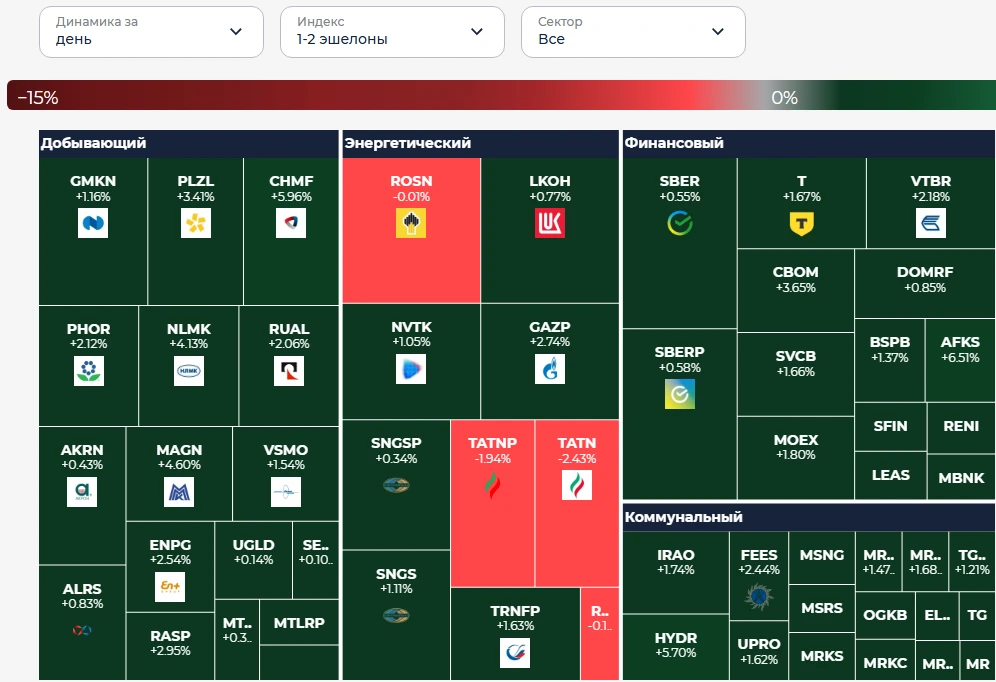Select the HYDR +5.70% tile

(676, 647)
